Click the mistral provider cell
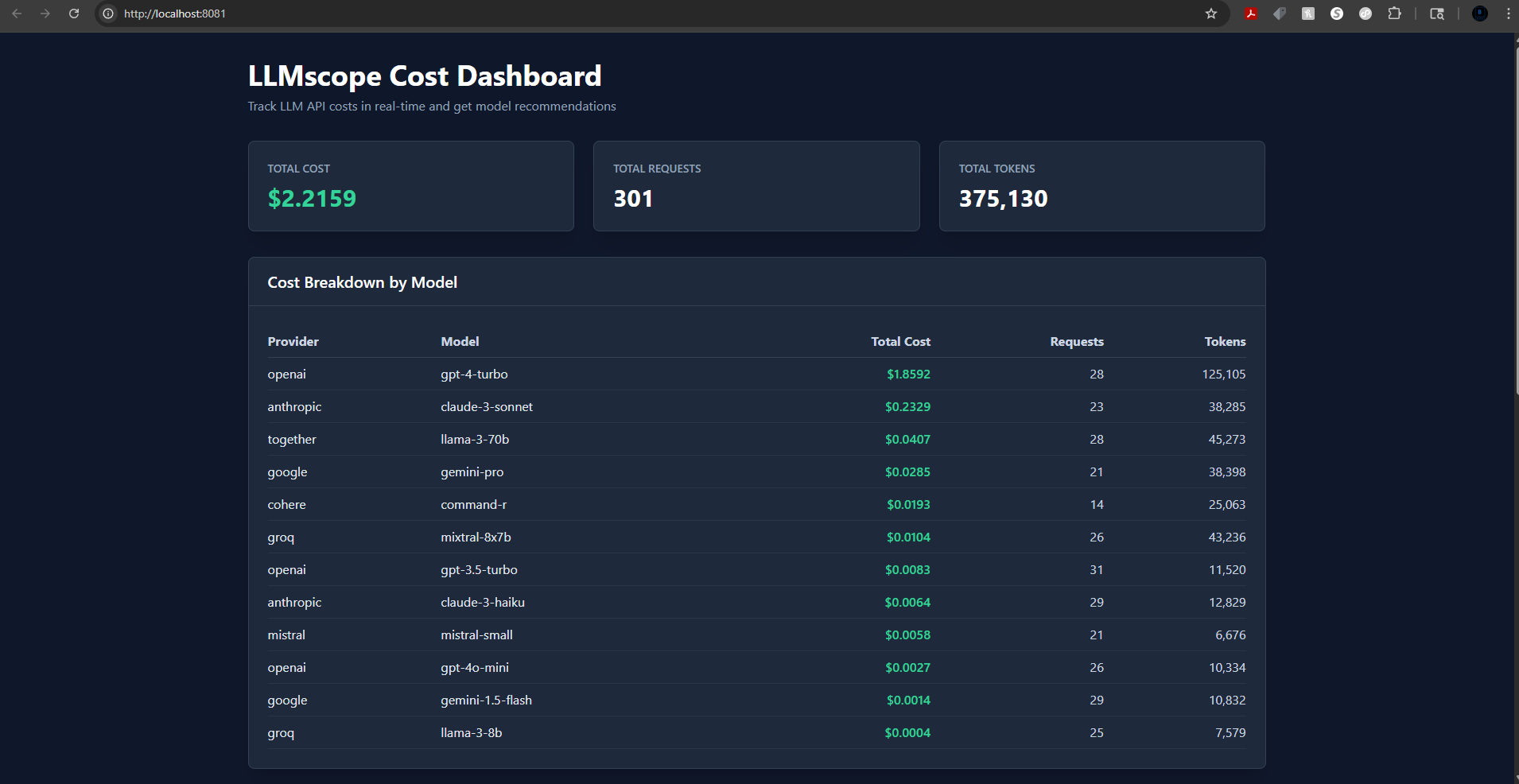 click(286, 635)
